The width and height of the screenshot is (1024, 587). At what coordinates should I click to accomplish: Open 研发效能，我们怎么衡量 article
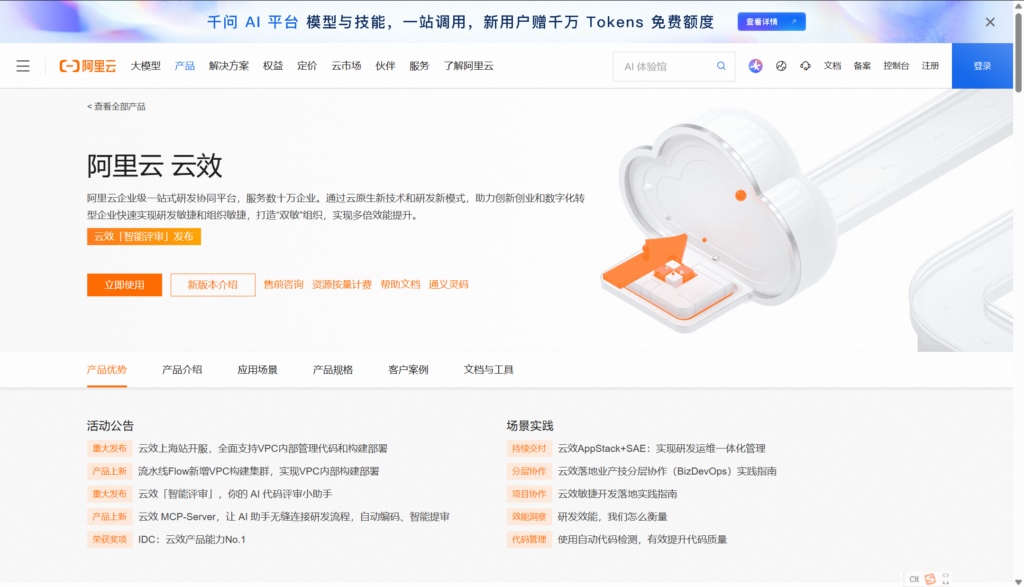pos(612,517)
